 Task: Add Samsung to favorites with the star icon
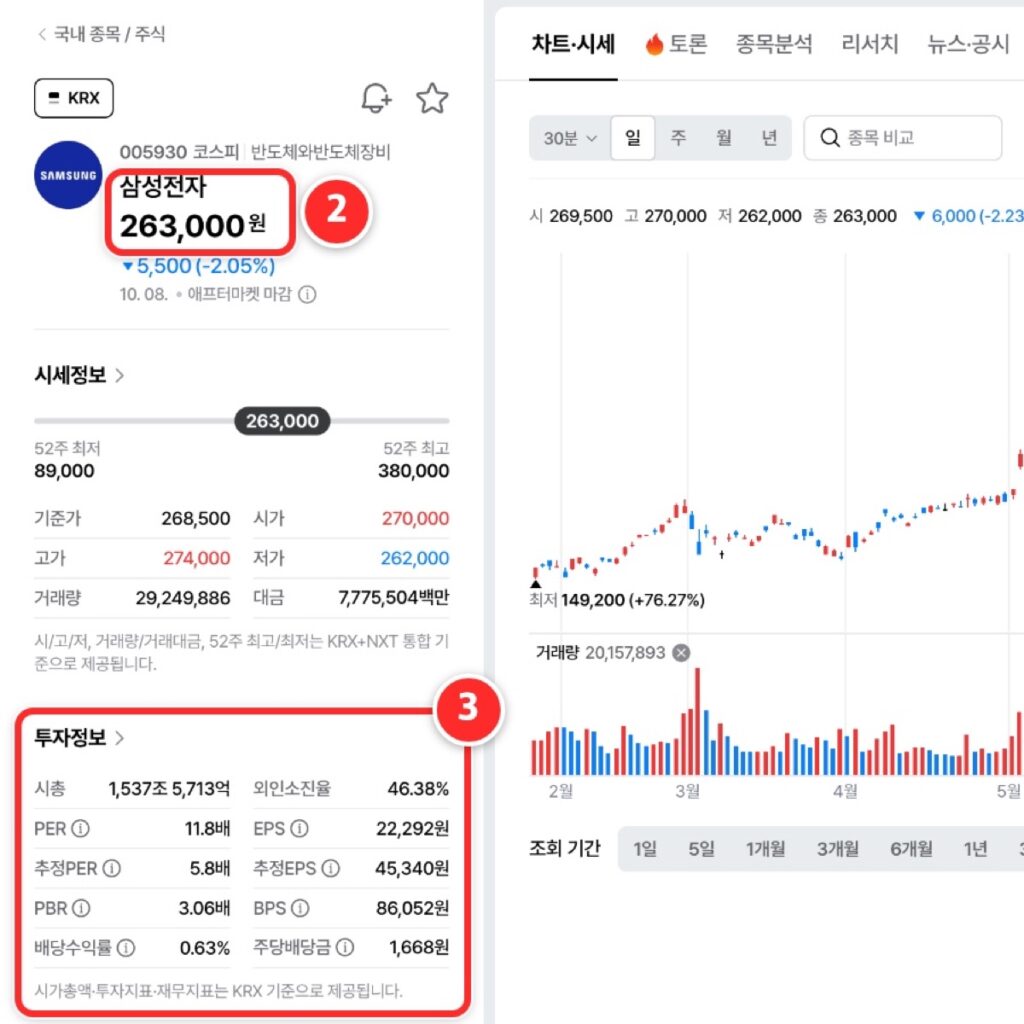click(432, 99)
